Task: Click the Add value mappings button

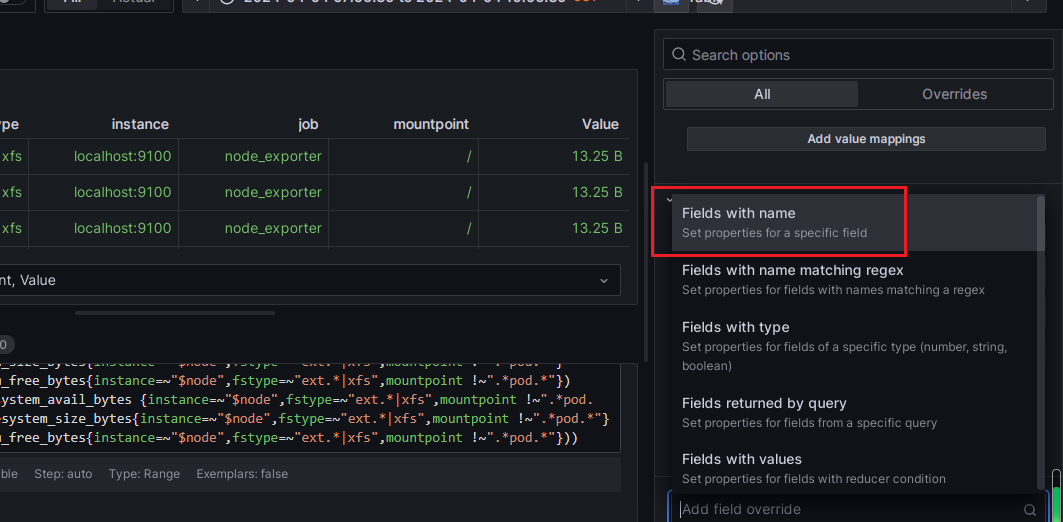Action: tap(866, 139)
